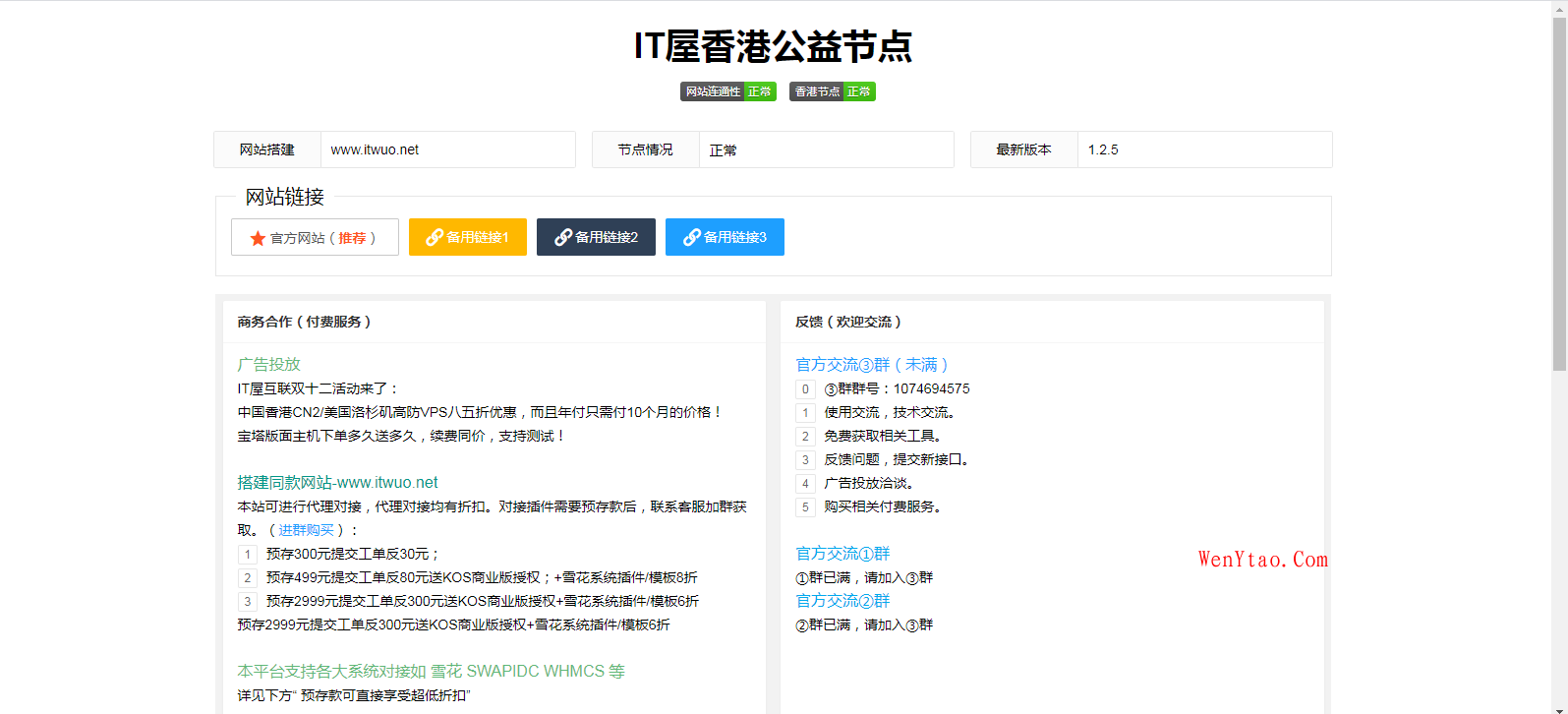Click the 节点情况 label

[x=646, y=149]
